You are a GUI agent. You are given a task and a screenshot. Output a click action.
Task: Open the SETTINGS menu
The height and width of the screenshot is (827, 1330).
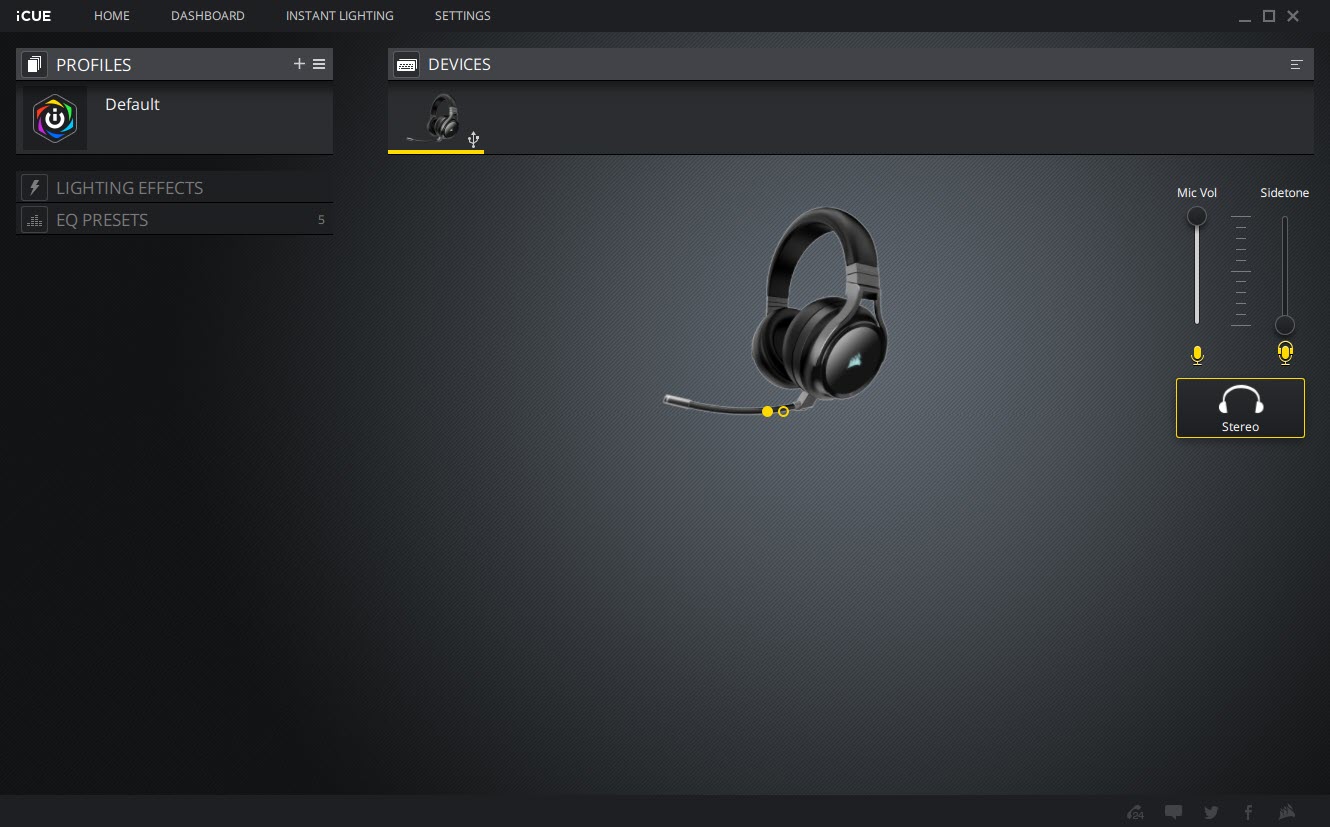[463, 16]
